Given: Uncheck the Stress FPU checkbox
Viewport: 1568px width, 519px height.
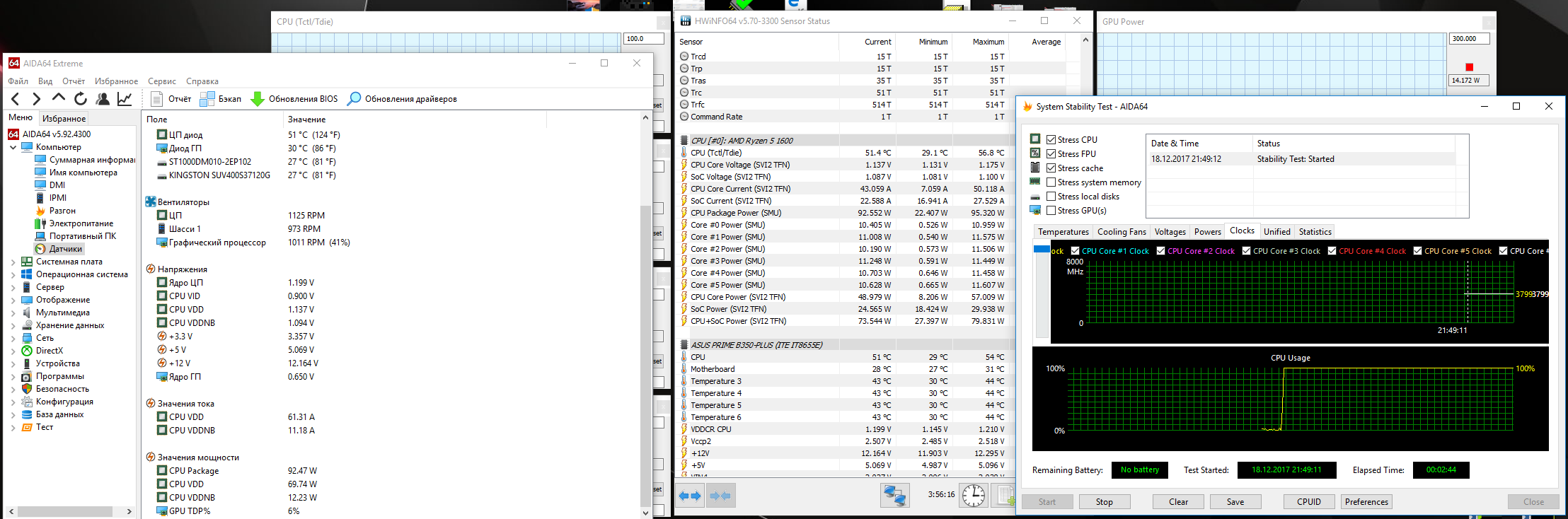Looking at the screenshot, I should click(x=1051, y=154).
